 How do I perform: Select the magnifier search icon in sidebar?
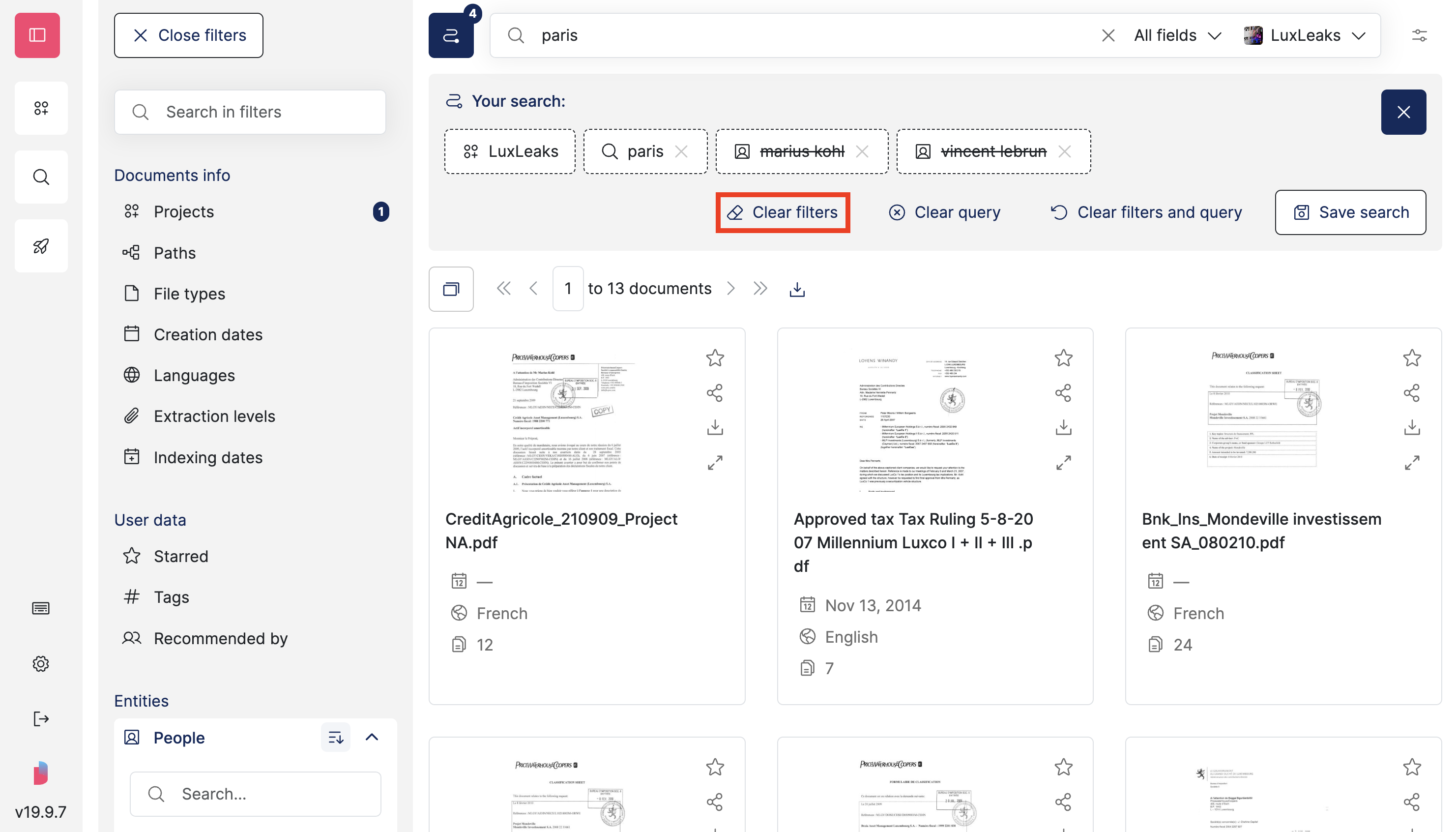tap(41, 177)
